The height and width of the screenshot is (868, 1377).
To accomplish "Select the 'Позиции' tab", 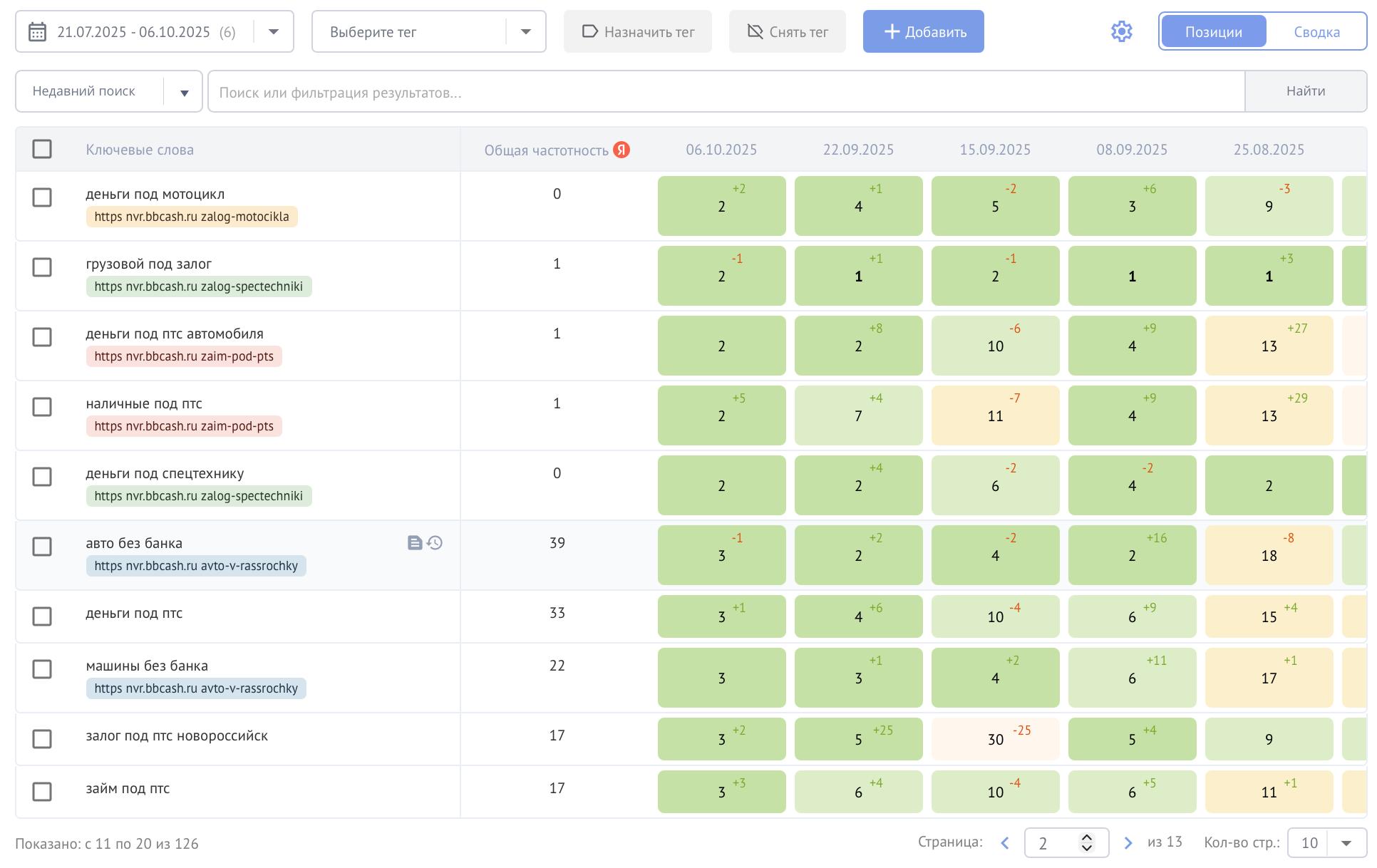I will (x=1213, y=31).
